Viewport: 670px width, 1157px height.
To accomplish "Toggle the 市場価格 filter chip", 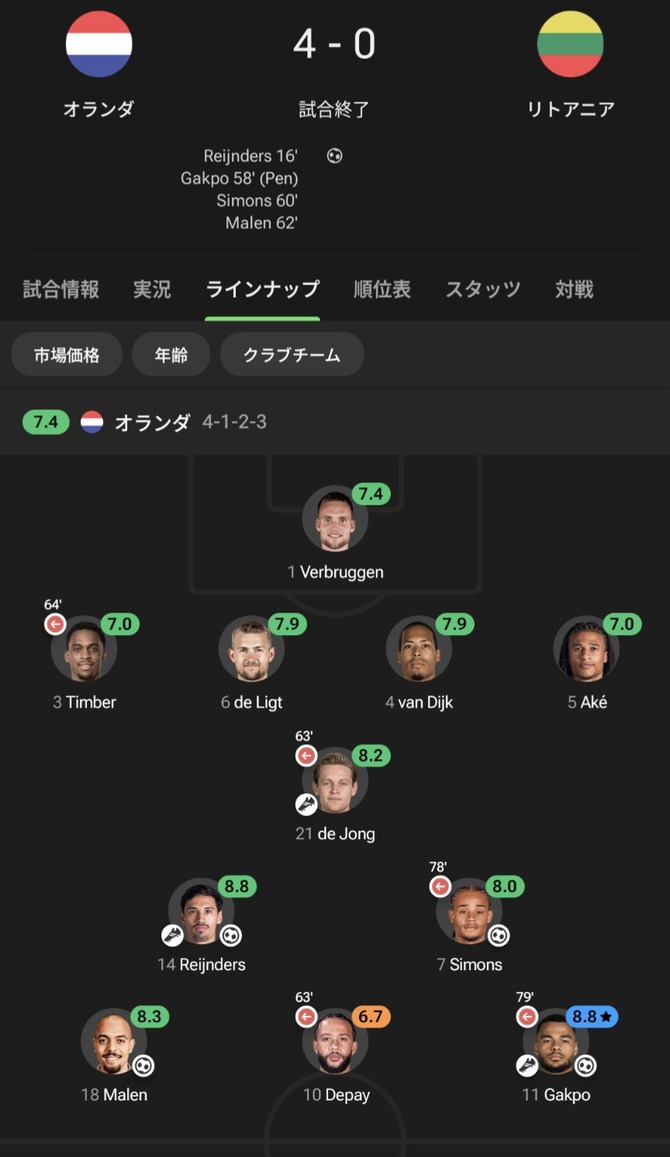I will coord(67,355).
